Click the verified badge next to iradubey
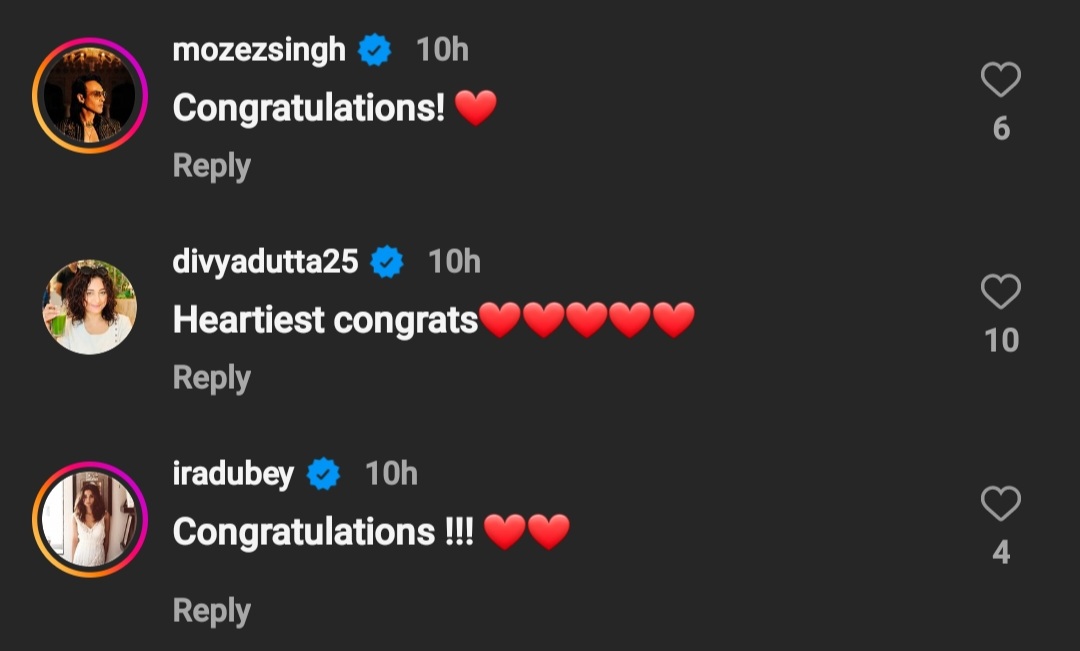Screen dimensions: 1080x651 point(323,474)
